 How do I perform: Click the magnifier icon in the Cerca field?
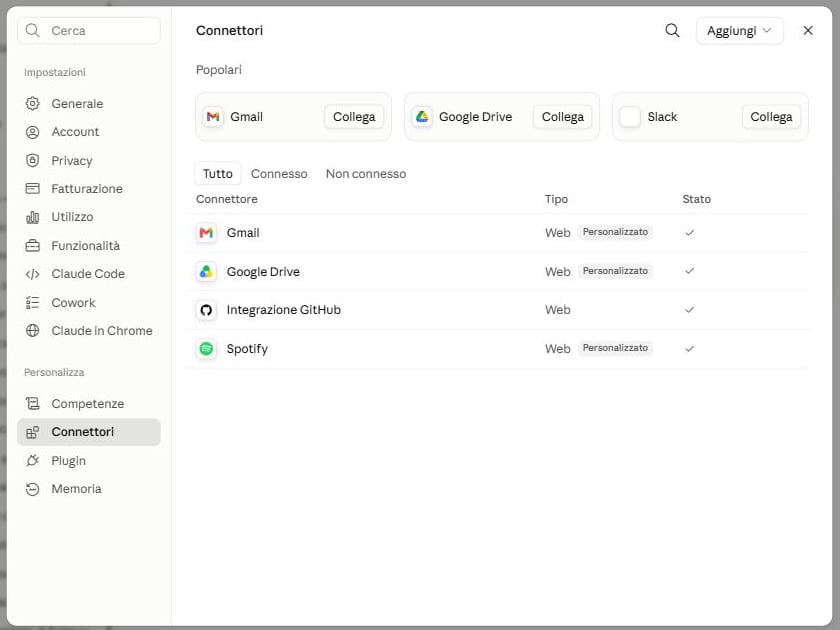[33, 31]
